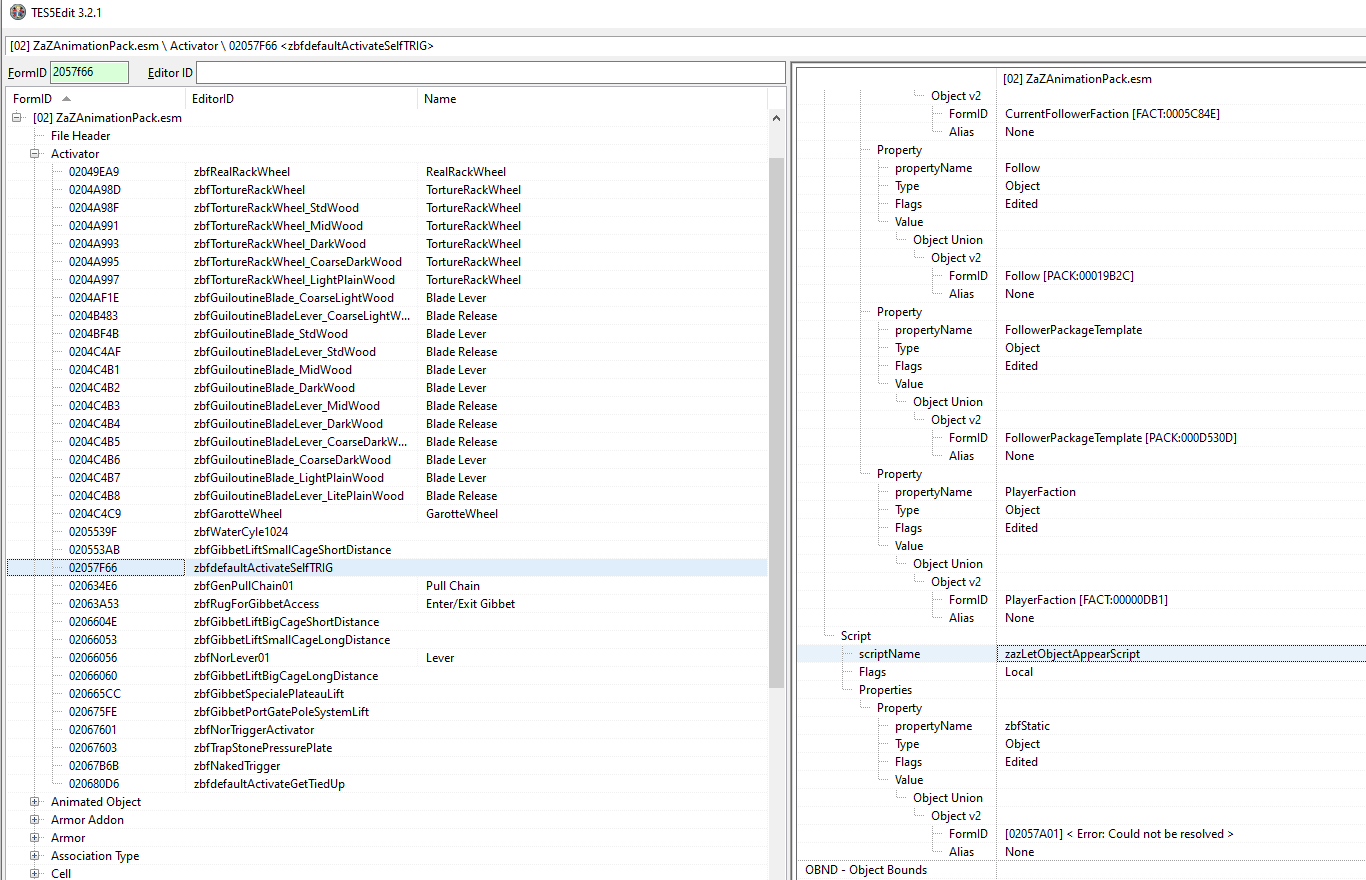The width and height of the screenshot is (1366, 880).
Task: Select zbfTortureRackWheel_LightPlainWood row
Action: (387, 280)
